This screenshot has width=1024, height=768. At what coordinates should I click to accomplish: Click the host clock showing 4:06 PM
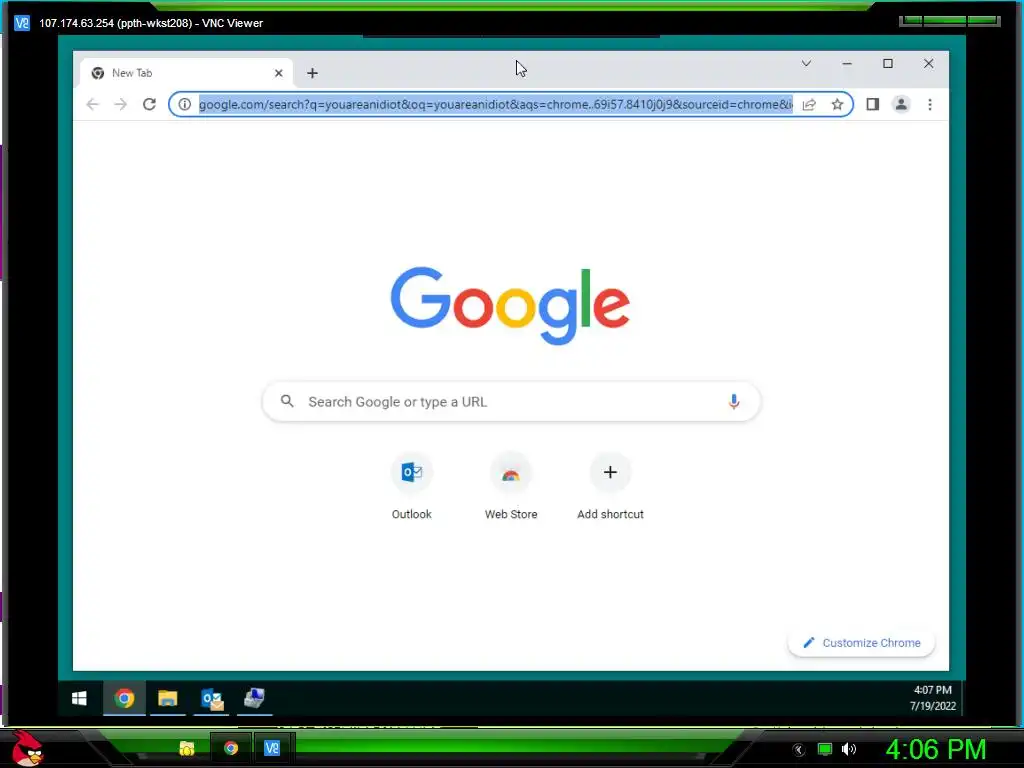pyautogui.click(x=936, y=749)
